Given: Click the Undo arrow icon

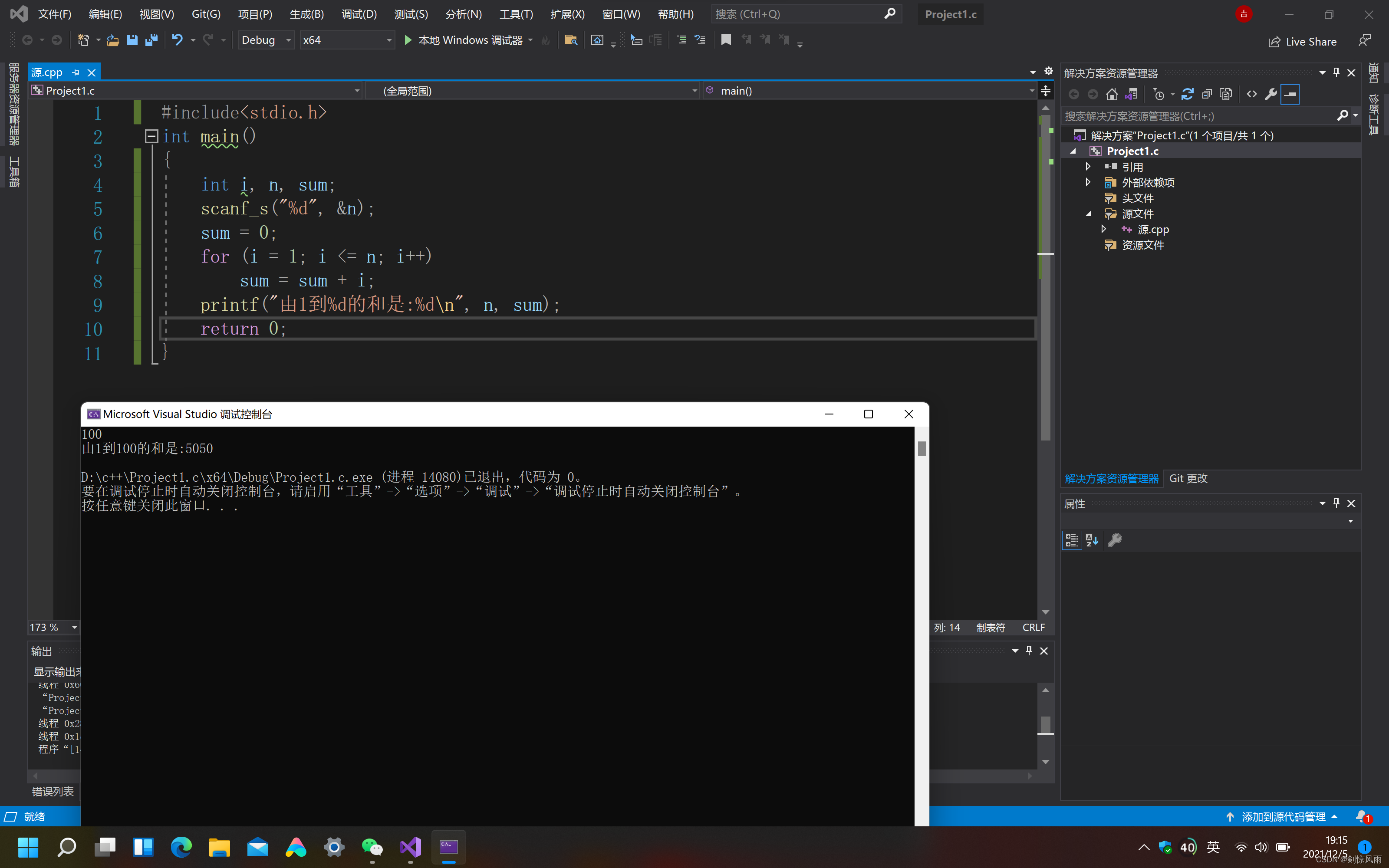Looking at the screenshot, I should 178,40.
